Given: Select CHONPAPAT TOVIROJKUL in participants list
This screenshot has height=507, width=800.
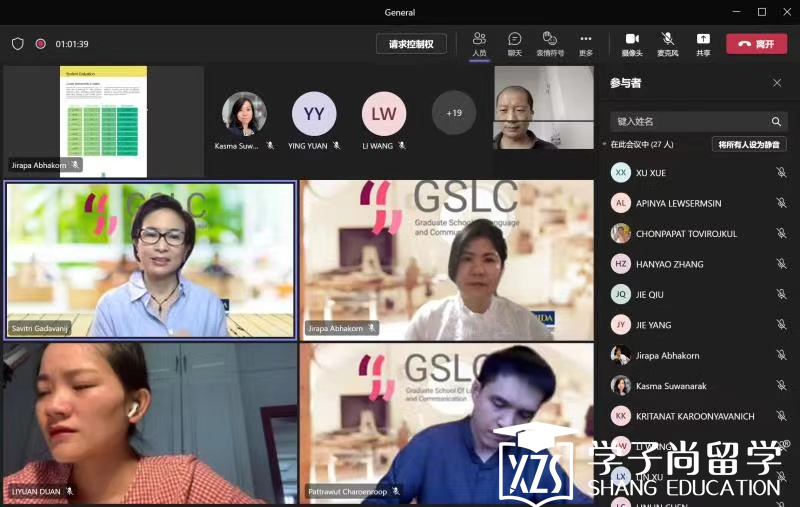Looking at the screenshot, I should [x=699, y=234].
